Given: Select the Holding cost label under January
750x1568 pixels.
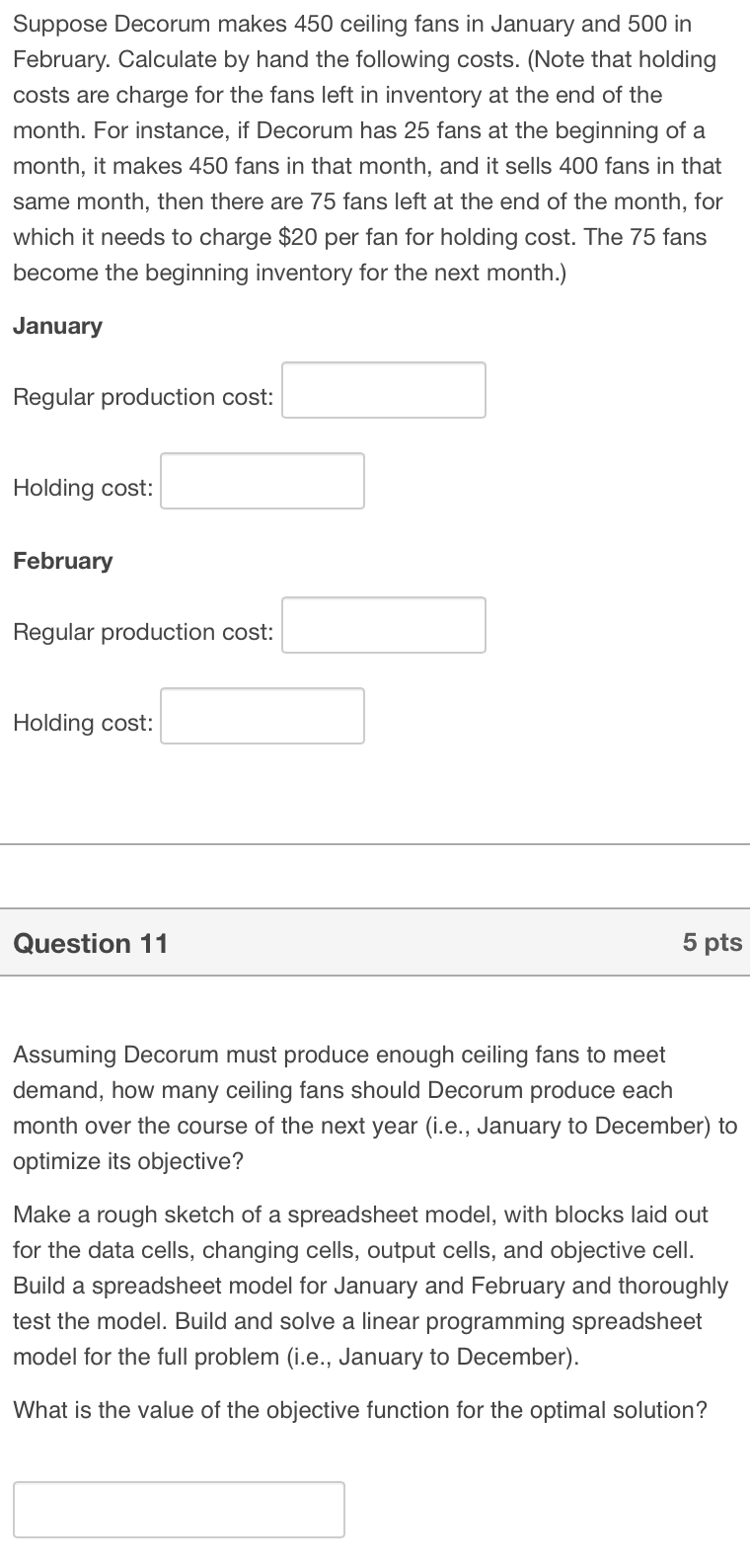Looking at the screenshot, I should (82, 488).
